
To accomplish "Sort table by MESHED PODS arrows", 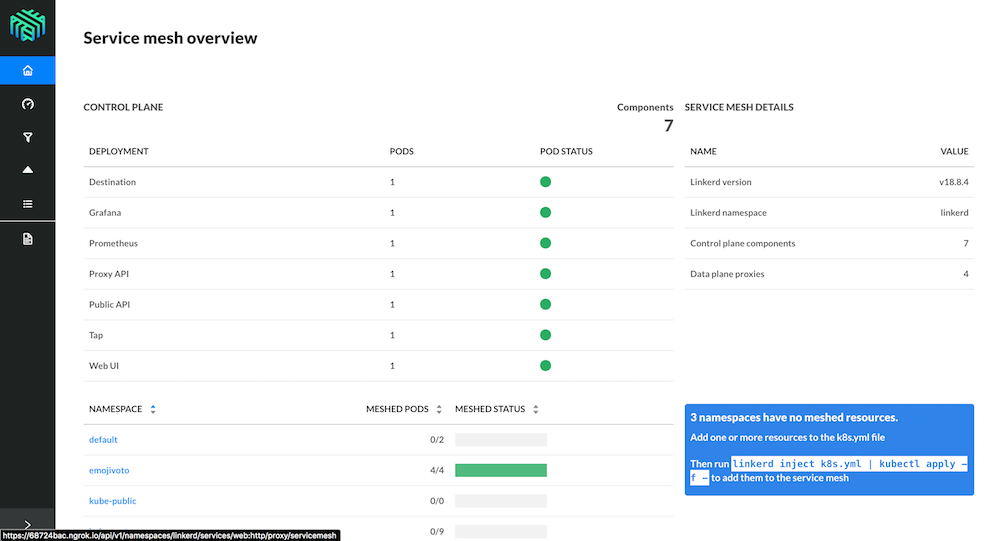I will coord(439,409).
